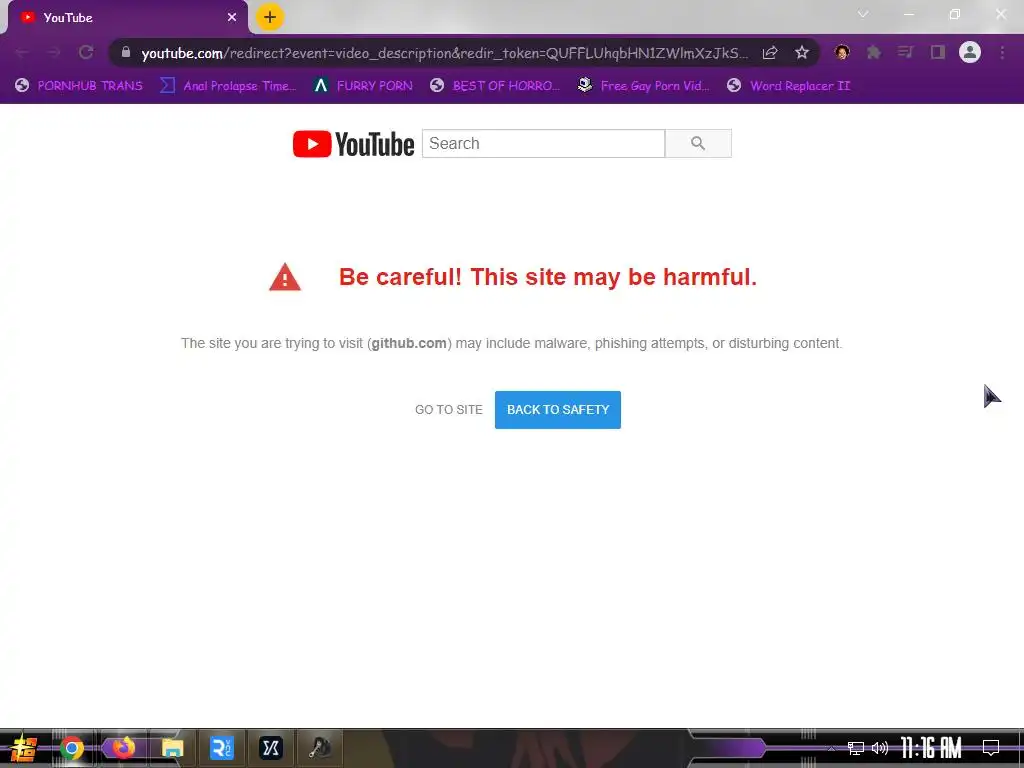
Task: Open the notification center icon
Action: 991,748
